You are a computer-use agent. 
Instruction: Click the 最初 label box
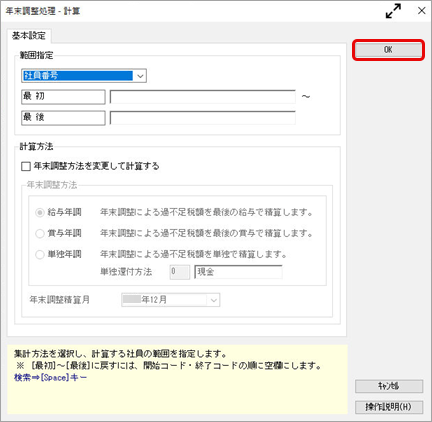(x=63, y=97)
